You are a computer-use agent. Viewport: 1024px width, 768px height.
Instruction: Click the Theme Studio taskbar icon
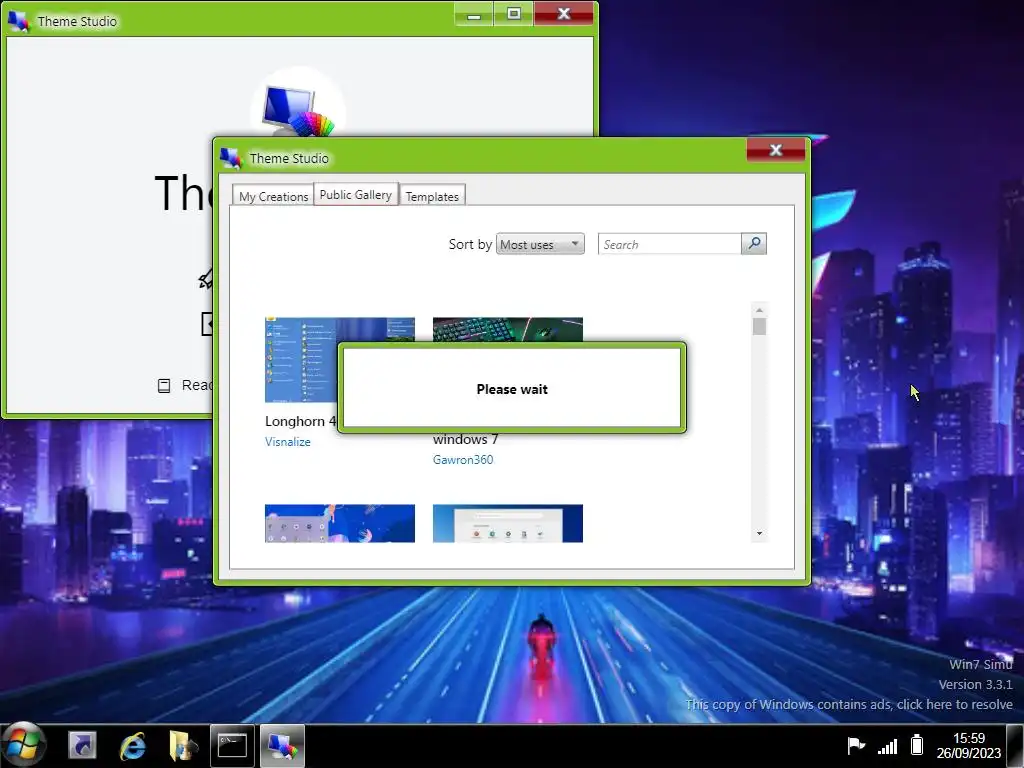(x=282, y=746)
